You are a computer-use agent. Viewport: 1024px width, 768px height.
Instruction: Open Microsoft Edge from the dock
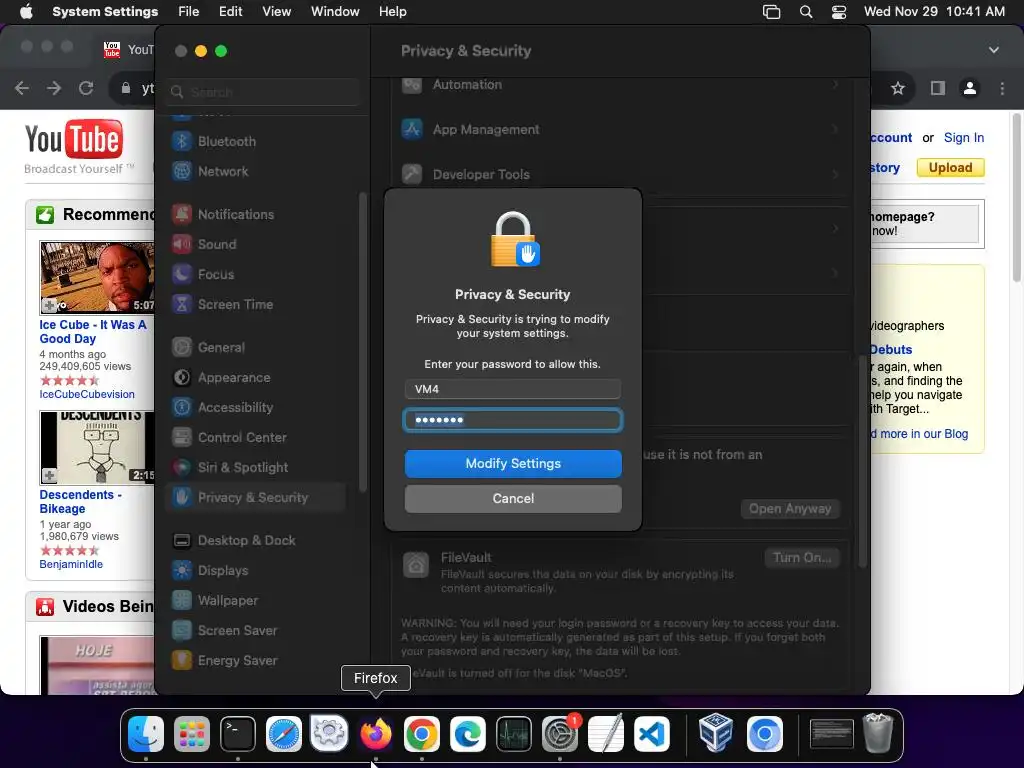tap(468, 733)
